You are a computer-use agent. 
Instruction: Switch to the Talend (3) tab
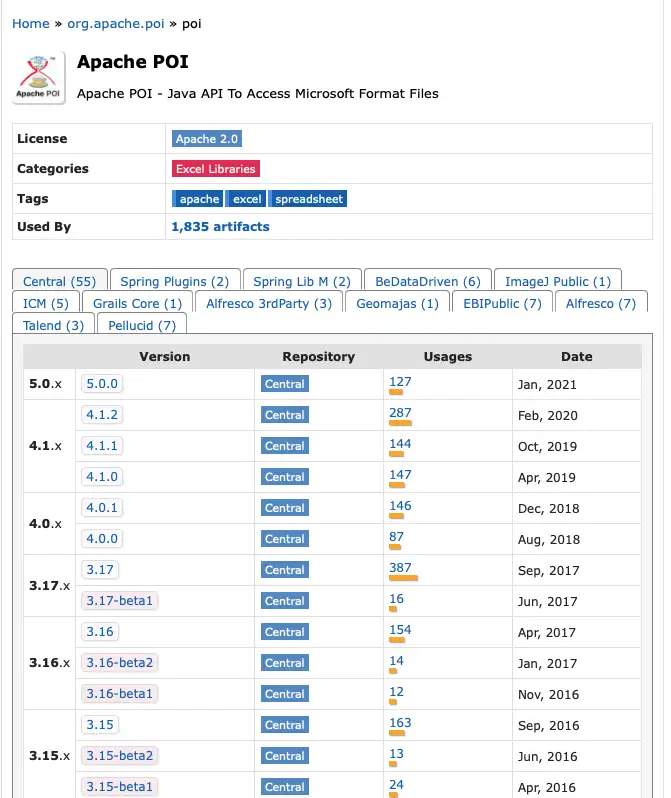[53, 325]
